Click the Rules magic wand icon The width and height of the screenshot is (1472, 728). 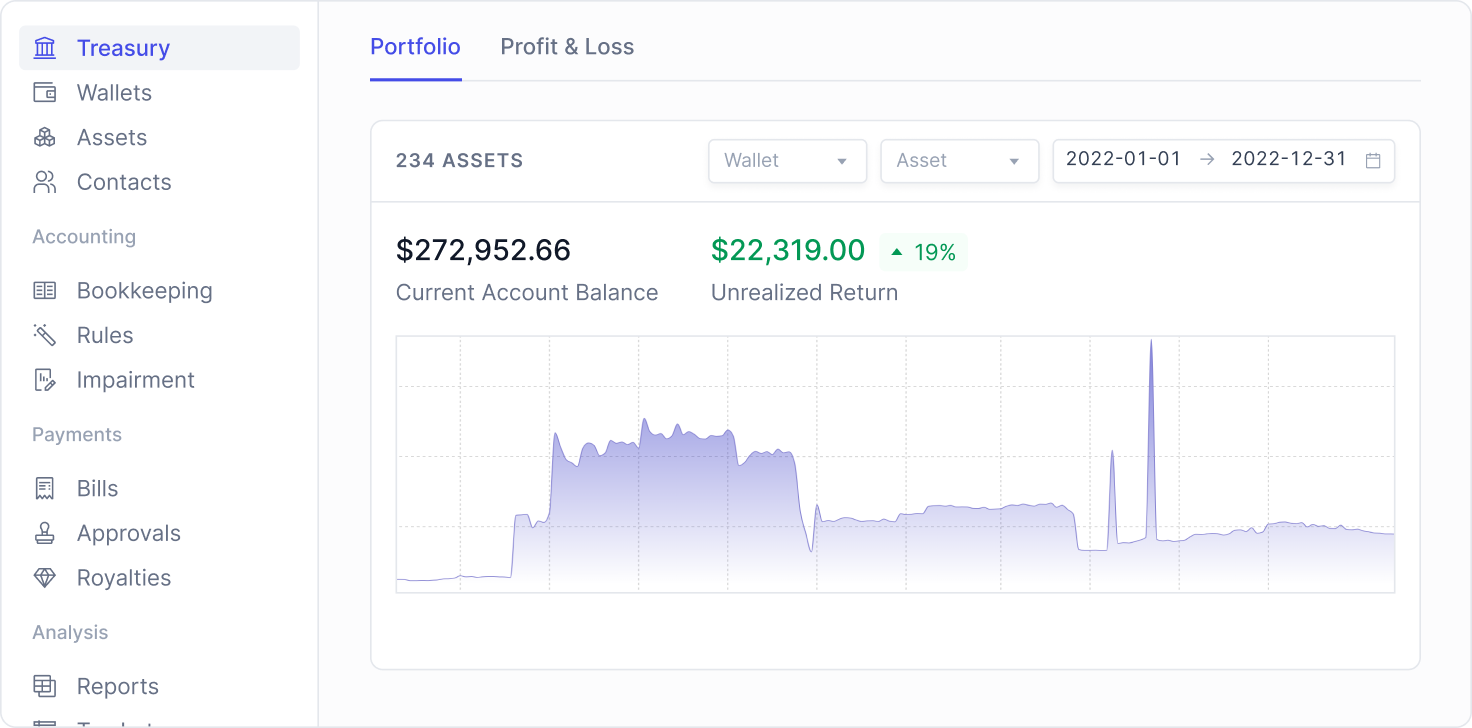point(45,335)
